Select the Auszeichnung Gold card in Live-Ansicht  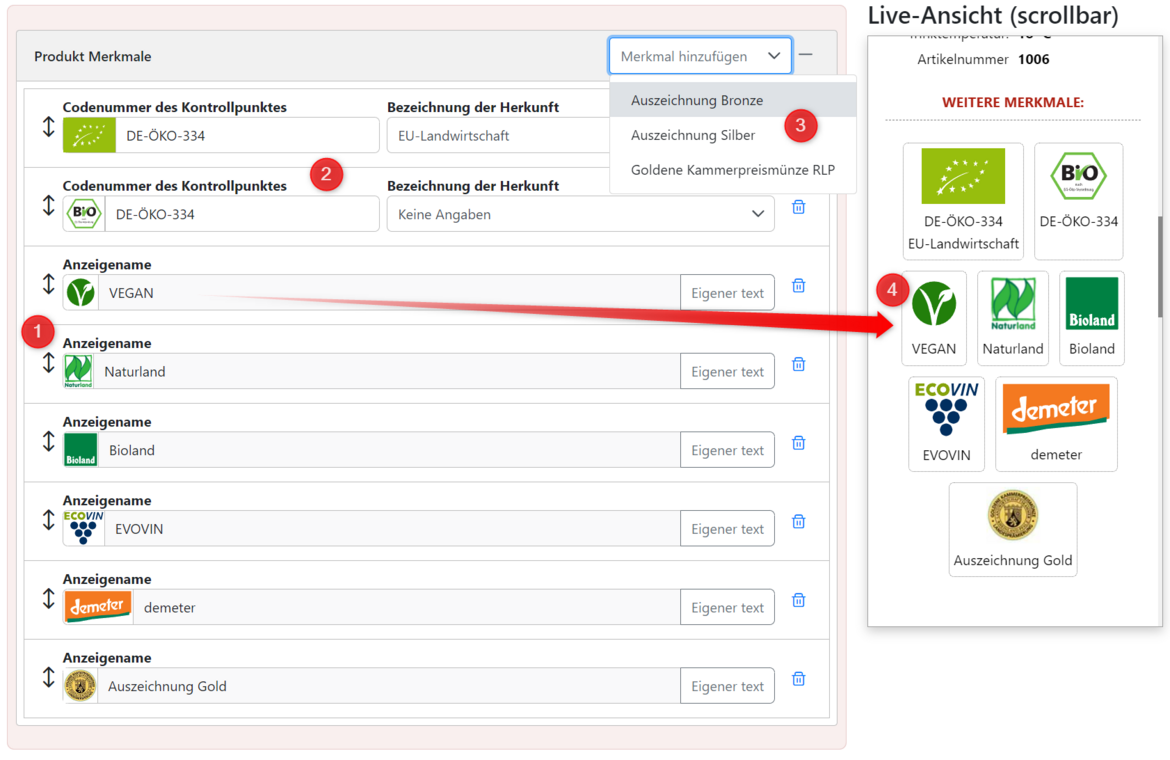click(1013, 530)
